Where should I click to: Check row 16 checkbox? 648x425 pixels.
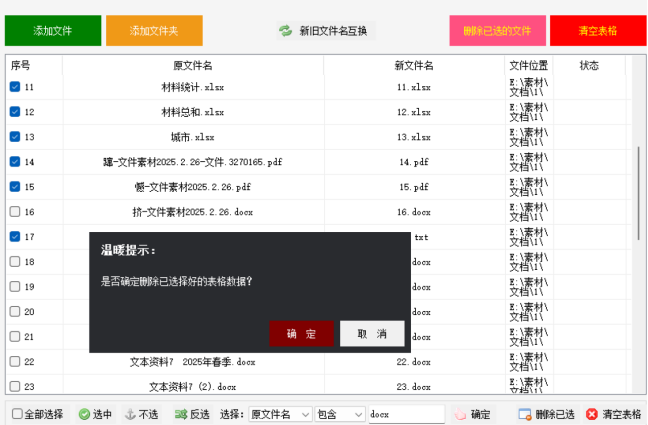(x=15, y=212)
